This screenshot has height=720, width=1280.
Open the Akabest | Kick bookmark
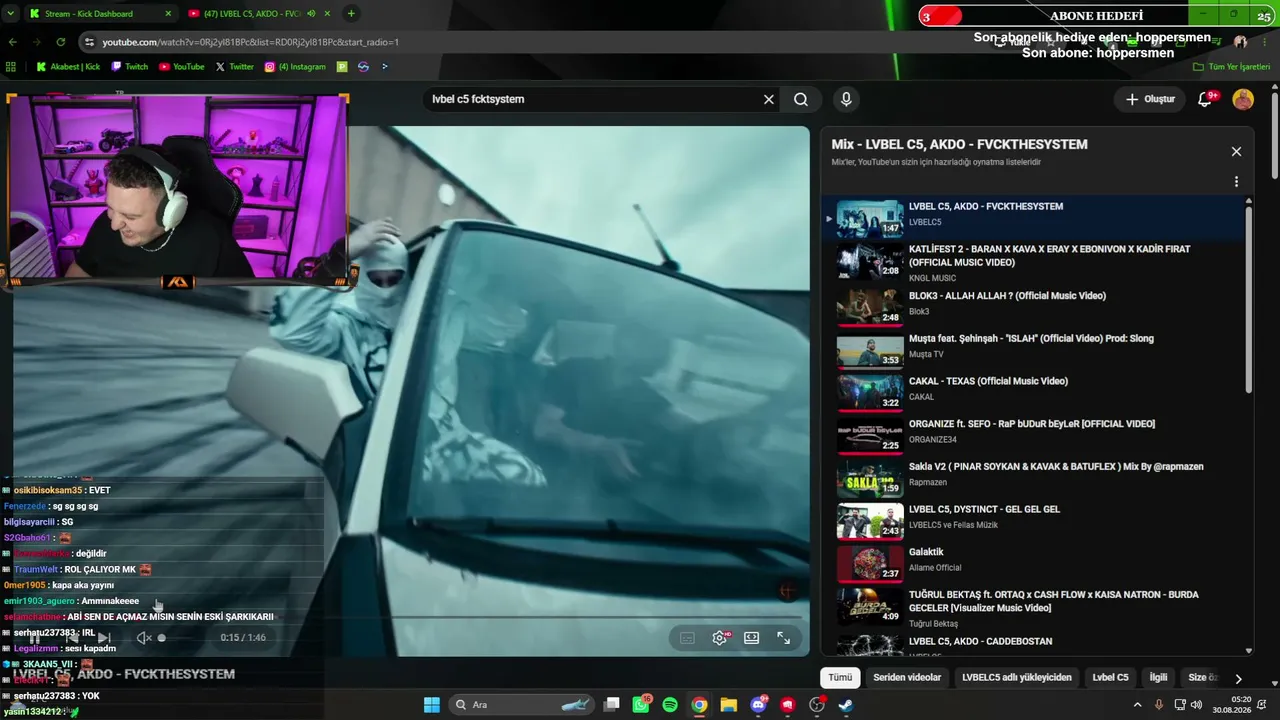click(68, 67)
